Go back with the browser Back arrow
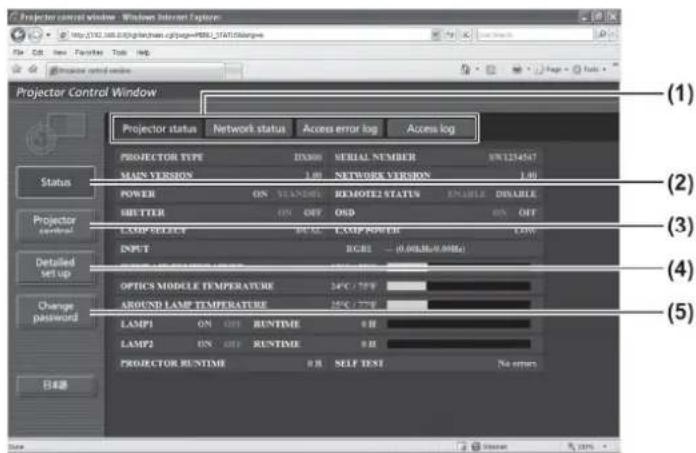Viewport: 696px width, 453px height. coord(18,35)
